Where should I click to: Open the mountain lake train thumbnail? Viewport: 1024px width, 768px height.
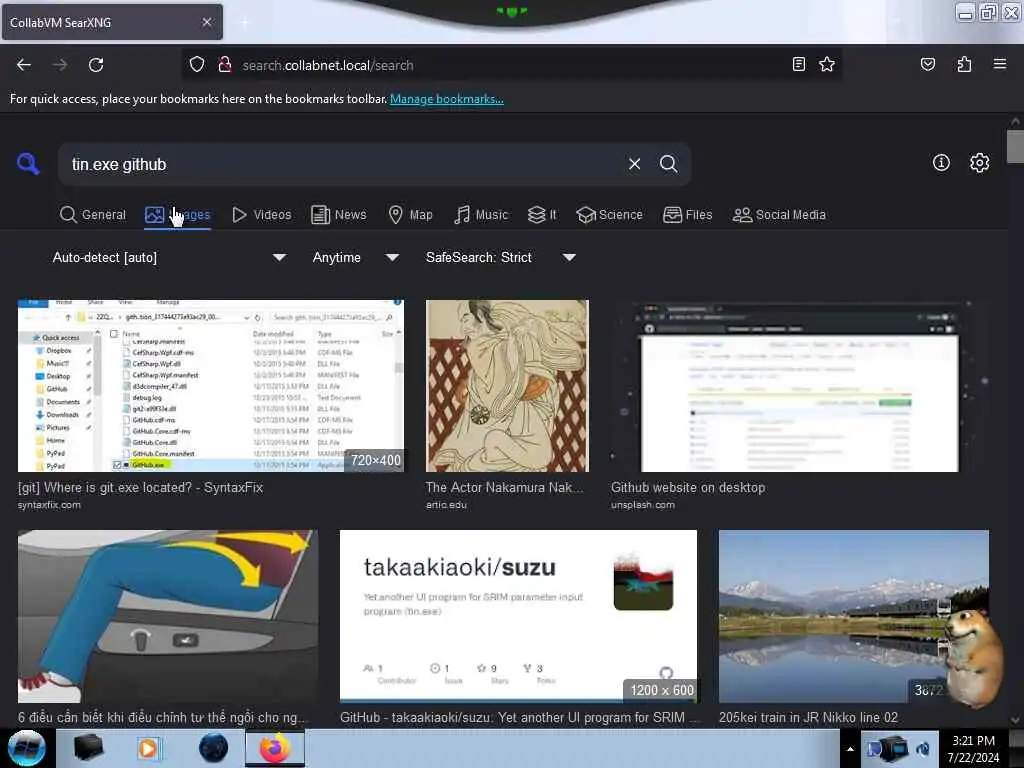click(x=854, y=616)
